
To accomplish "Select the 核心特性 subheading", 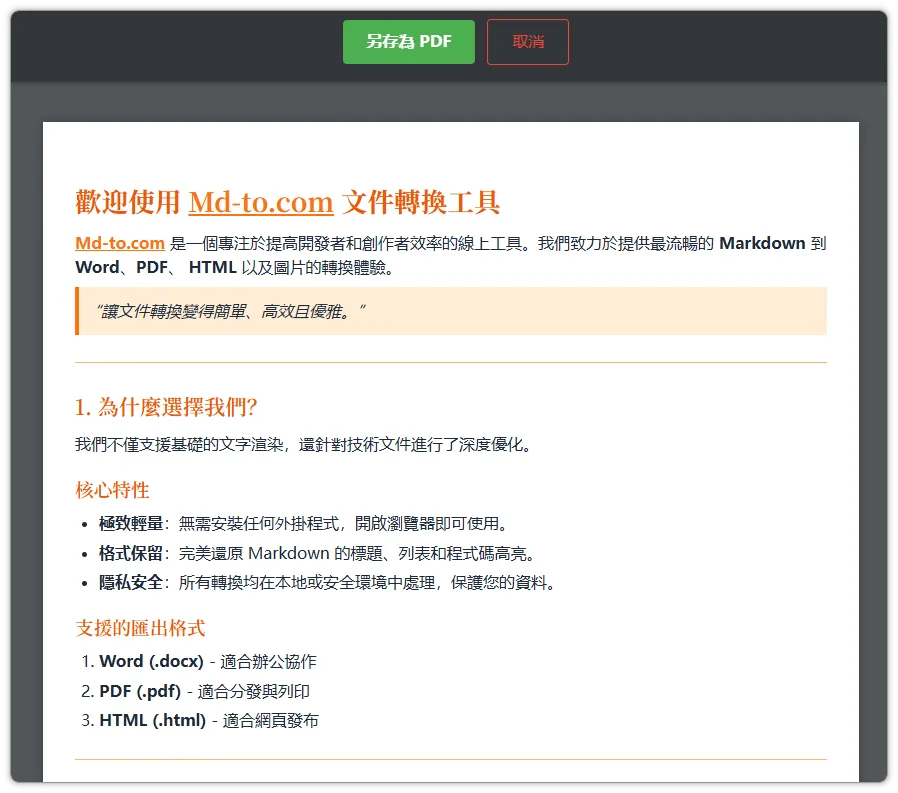I will [x=112, y=490].
